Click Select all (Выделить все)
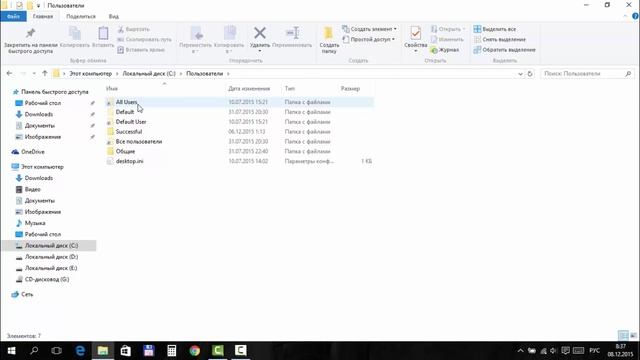640x360 pixels. tap(495, 29)
